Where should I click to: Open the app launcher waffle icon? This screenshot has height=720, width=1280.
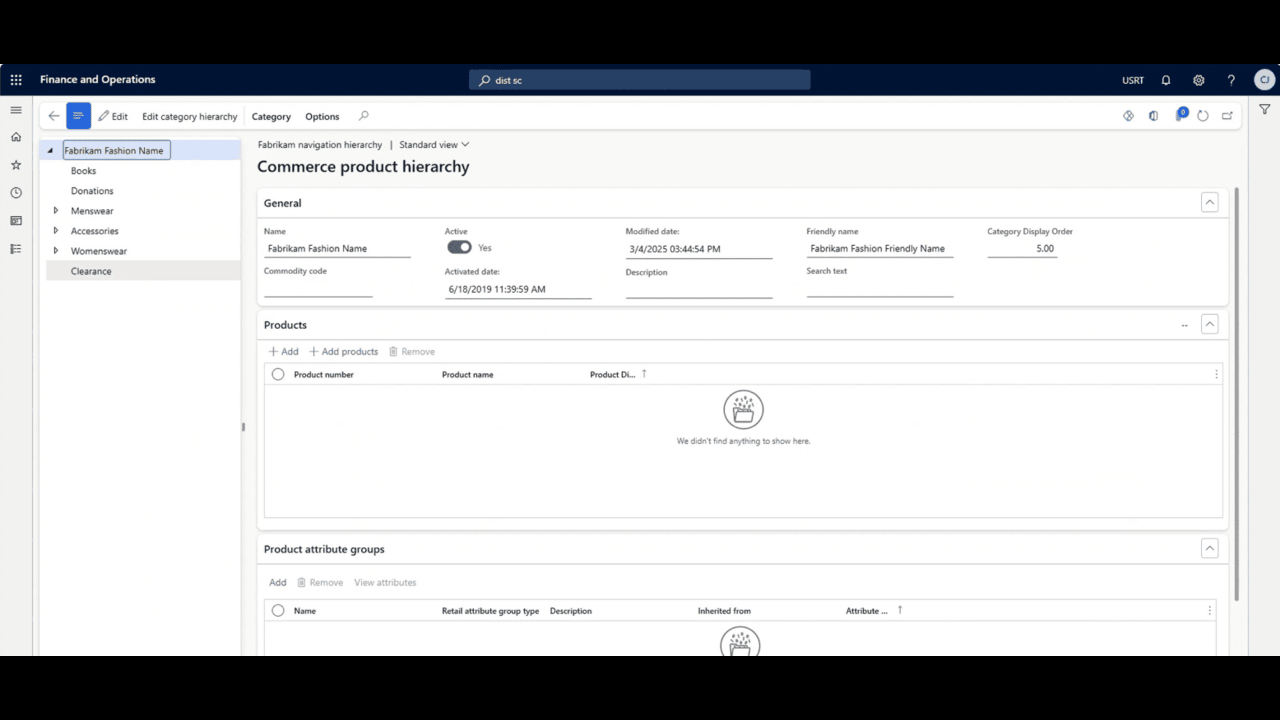tap(16, 80)
